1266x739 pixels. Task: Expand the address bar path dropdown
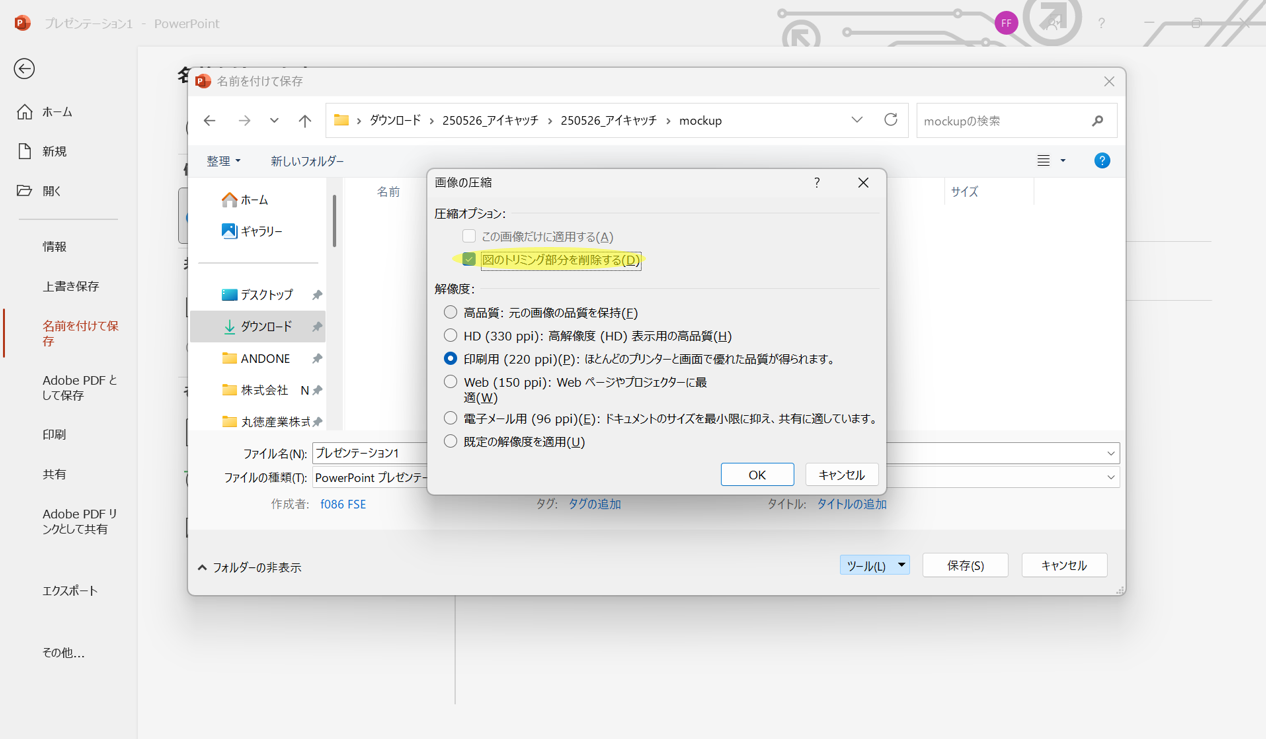857,120
